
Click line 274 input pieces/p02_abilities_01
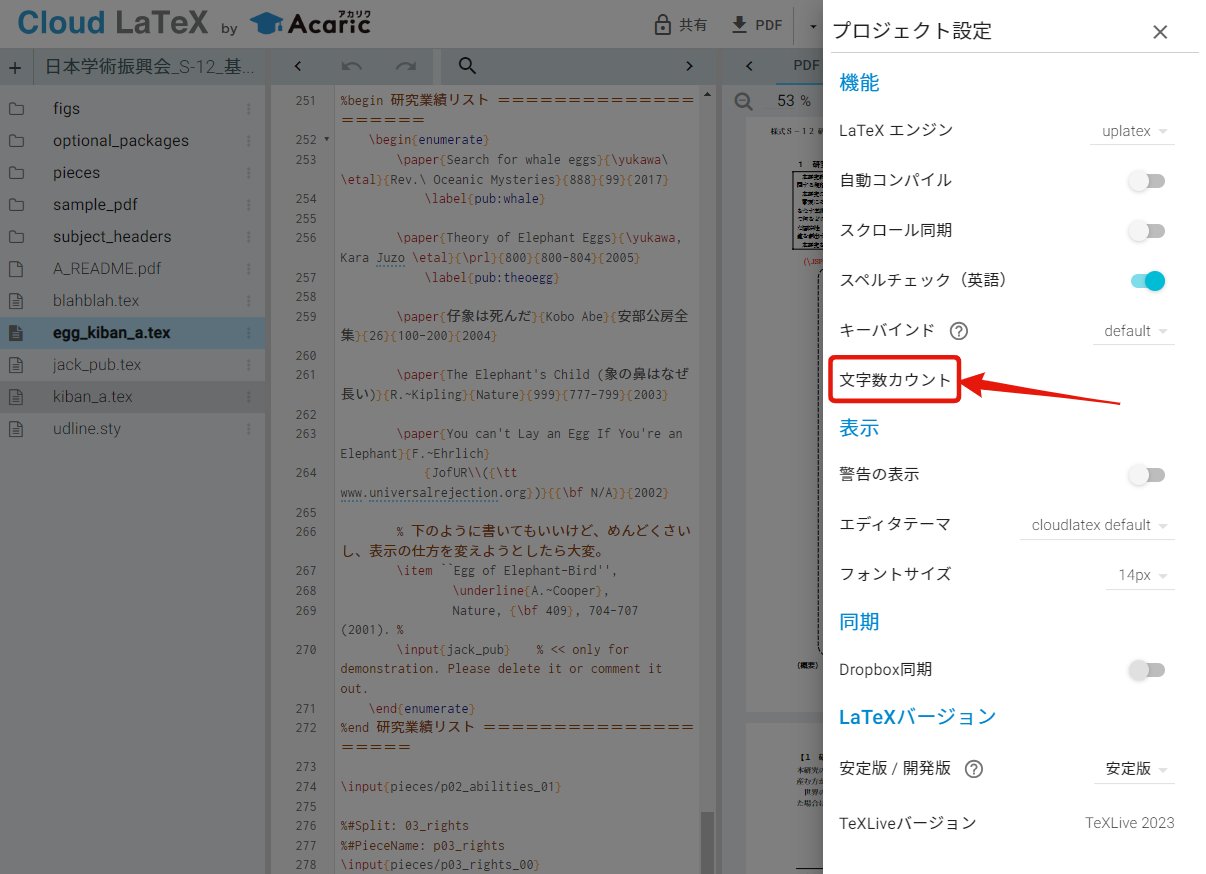point(451,787)
